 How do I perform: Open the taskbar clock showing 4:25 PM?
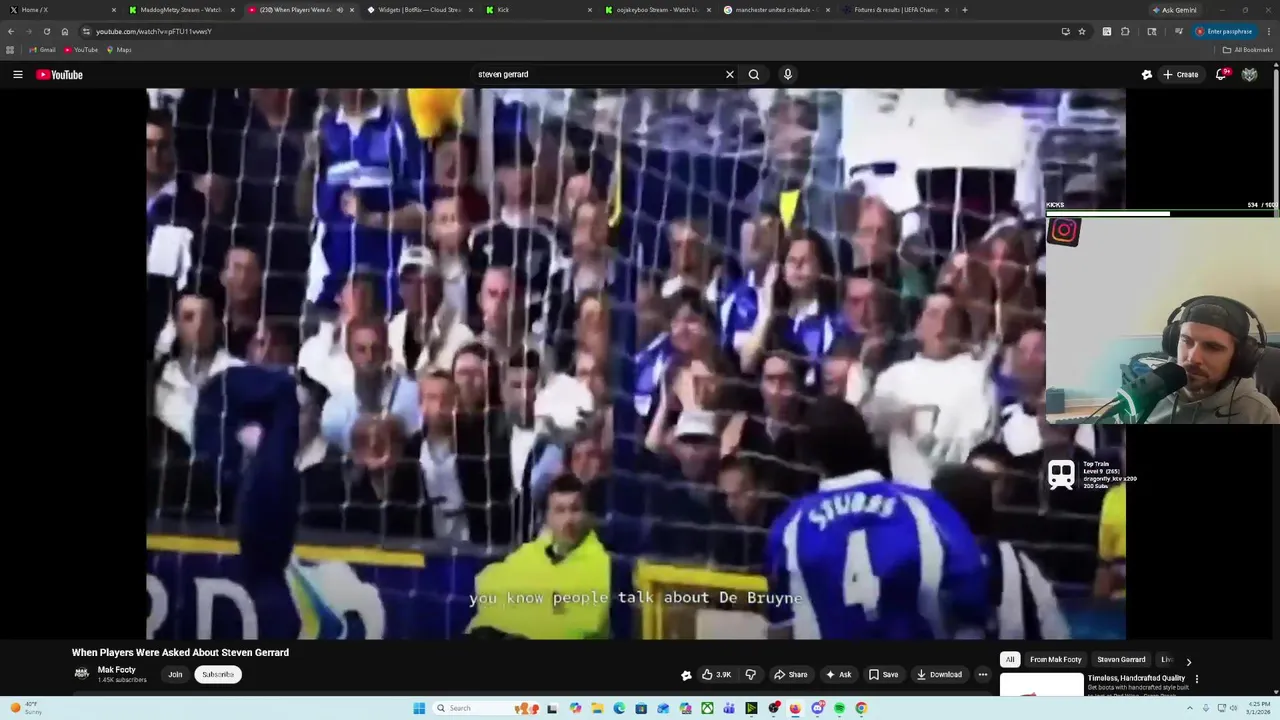pos(1259,708)
